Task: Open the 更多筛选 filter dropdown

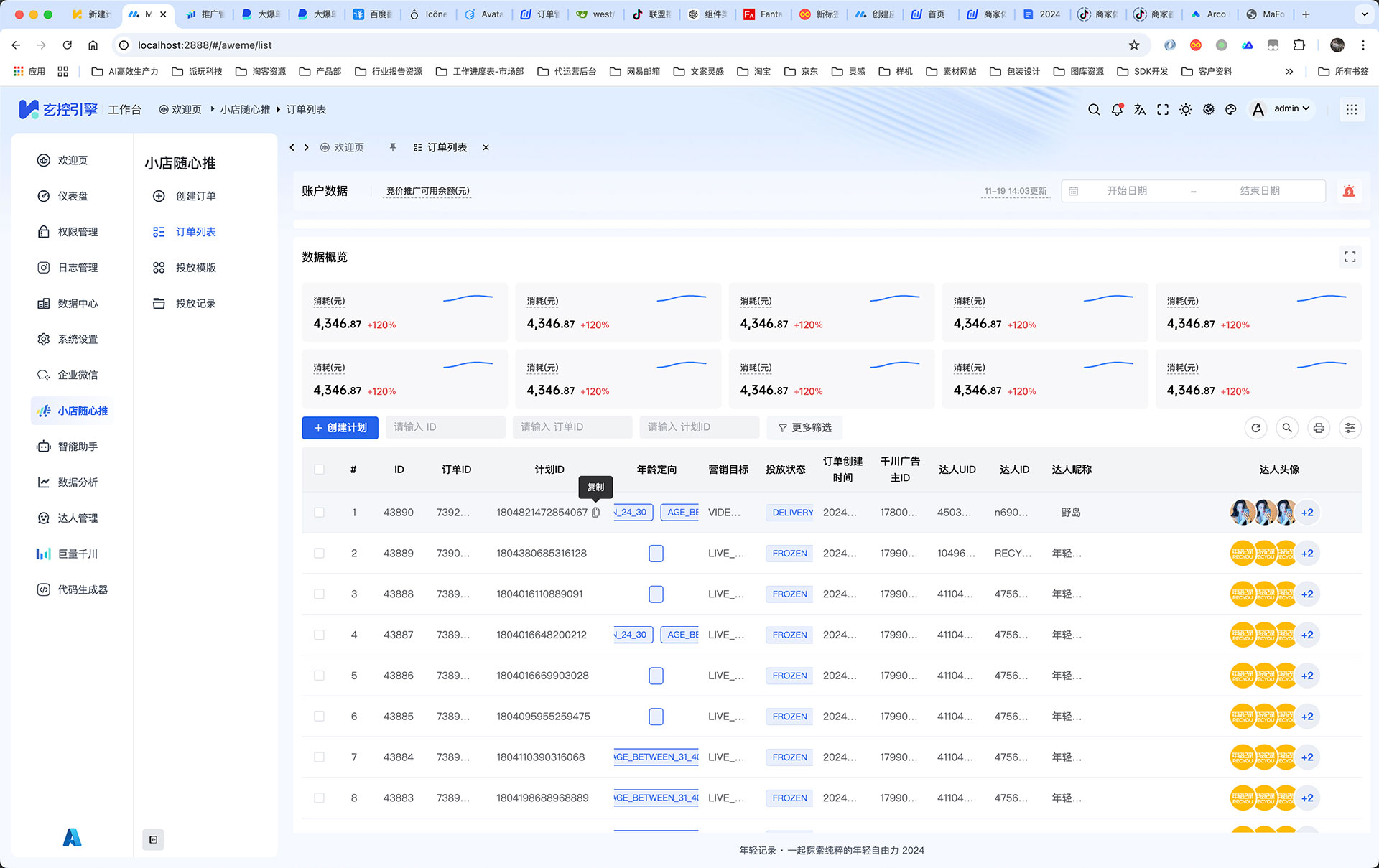Action: [804, 427]
